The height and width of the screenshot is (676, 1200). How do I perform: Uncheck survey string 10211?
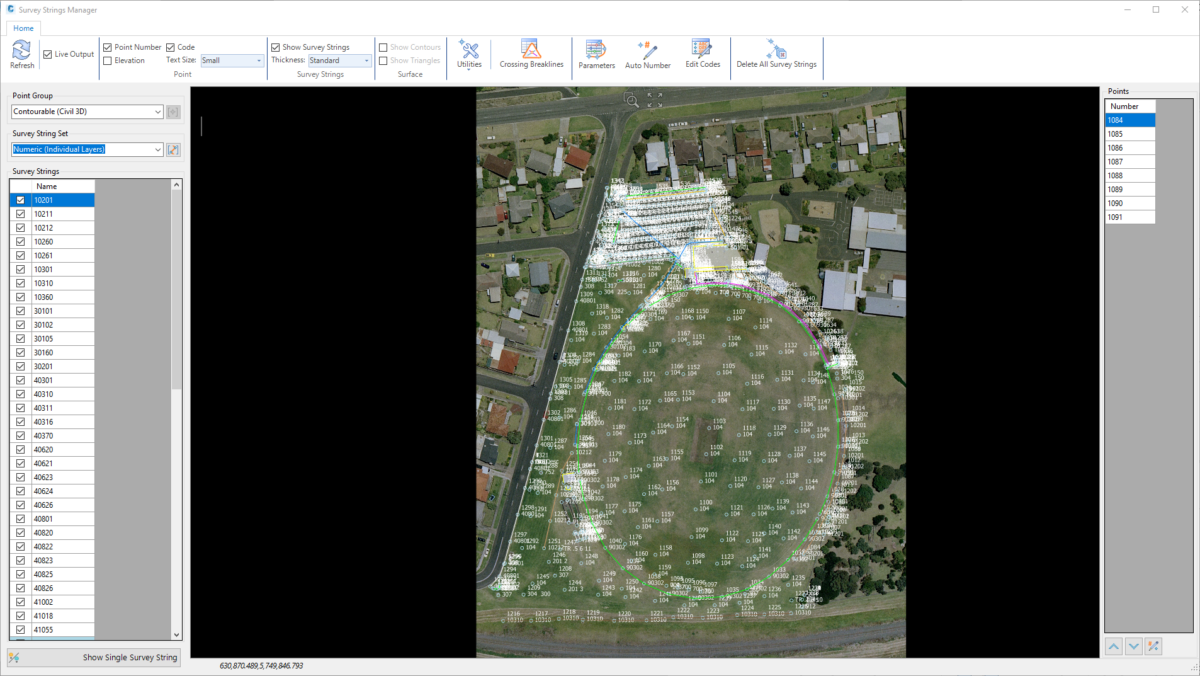(20, 213)
